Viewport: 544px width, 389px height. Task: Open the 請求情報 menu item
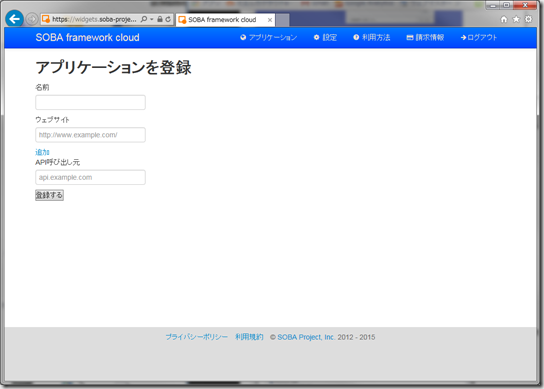tap(425, 37)
